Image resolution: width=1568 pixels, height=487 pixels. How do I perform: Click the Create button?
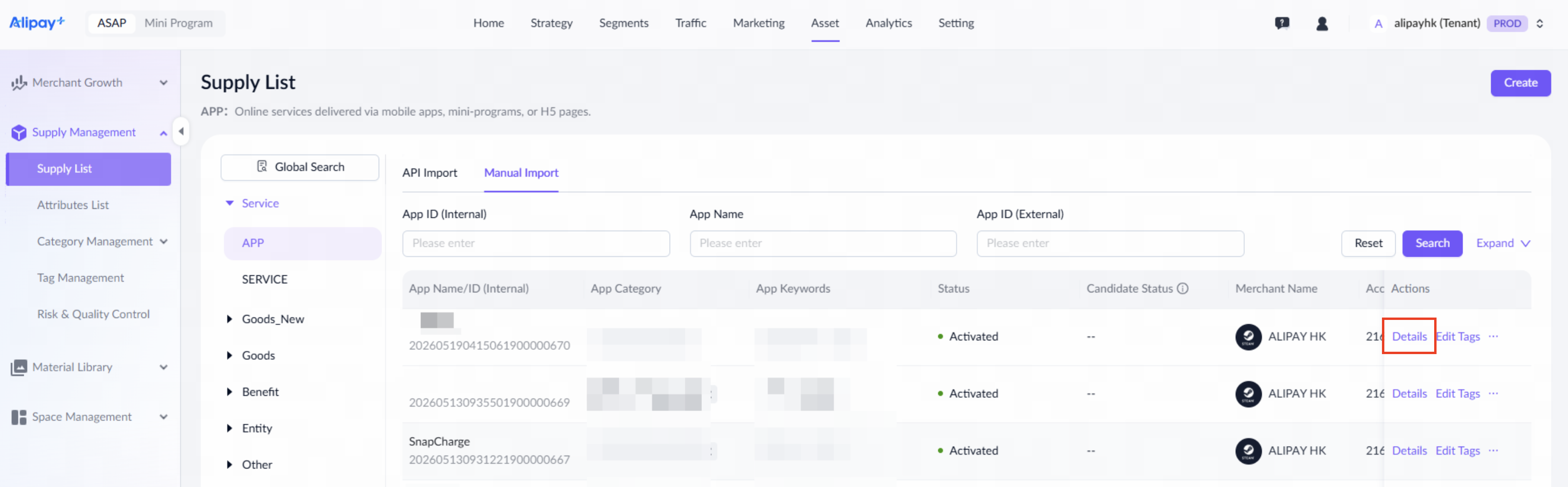coord(1520,83)
